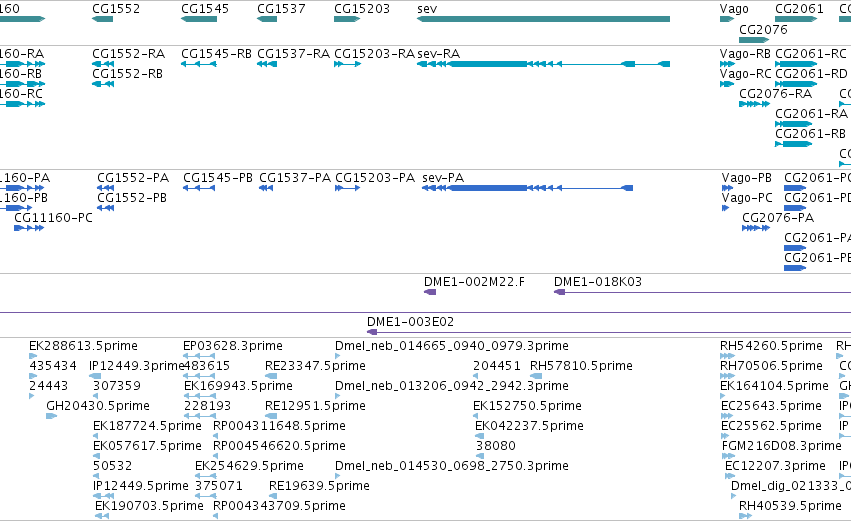
Task: Select transcript CG2076-RA
Action: (x=754, y=104)
